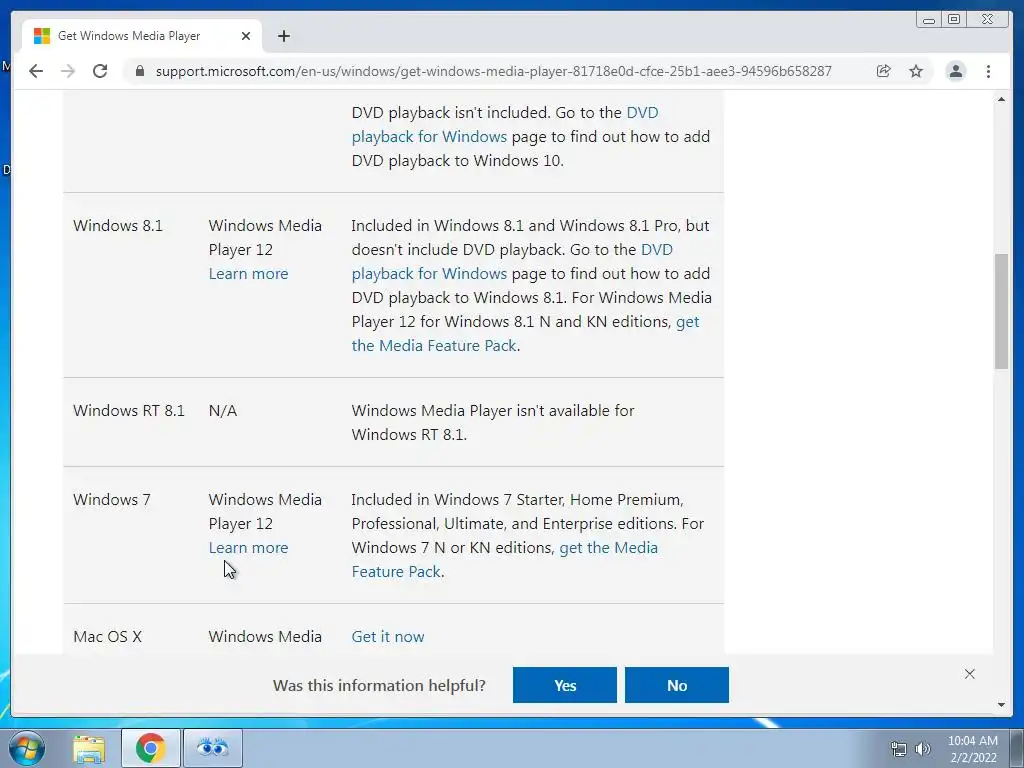The width and height of the screenshot is (1024, 768).
Task: Click the address bar URL
Action: point(494,71)
